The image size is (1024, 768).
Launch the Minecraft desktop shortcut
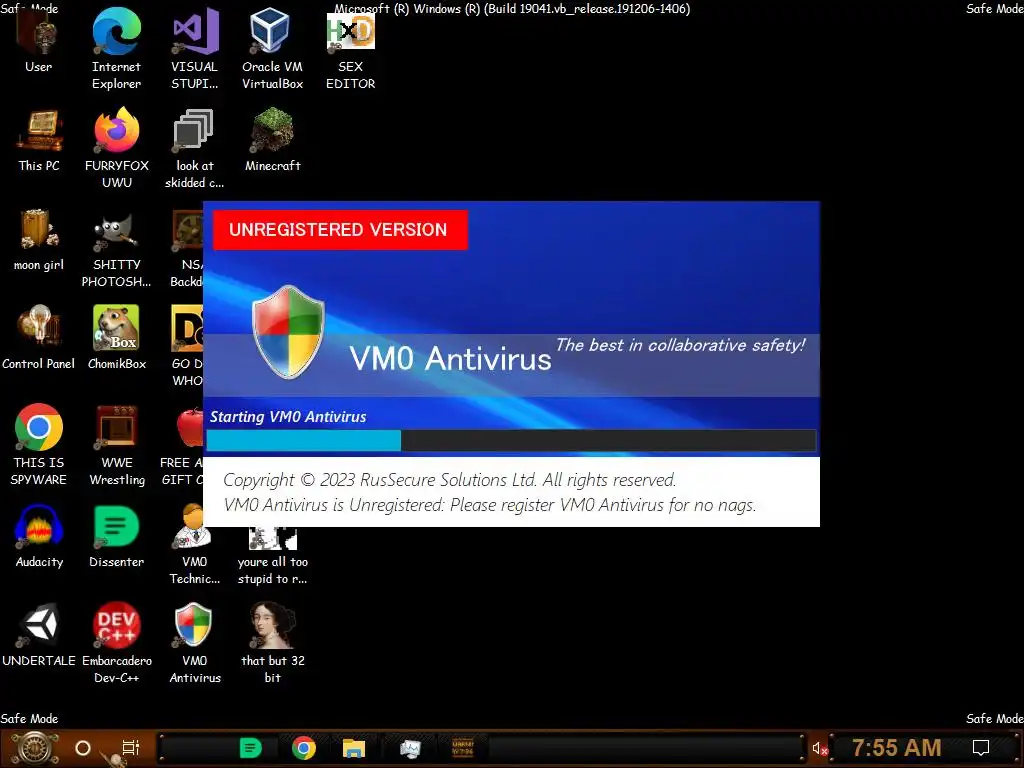tap(272, 141)
